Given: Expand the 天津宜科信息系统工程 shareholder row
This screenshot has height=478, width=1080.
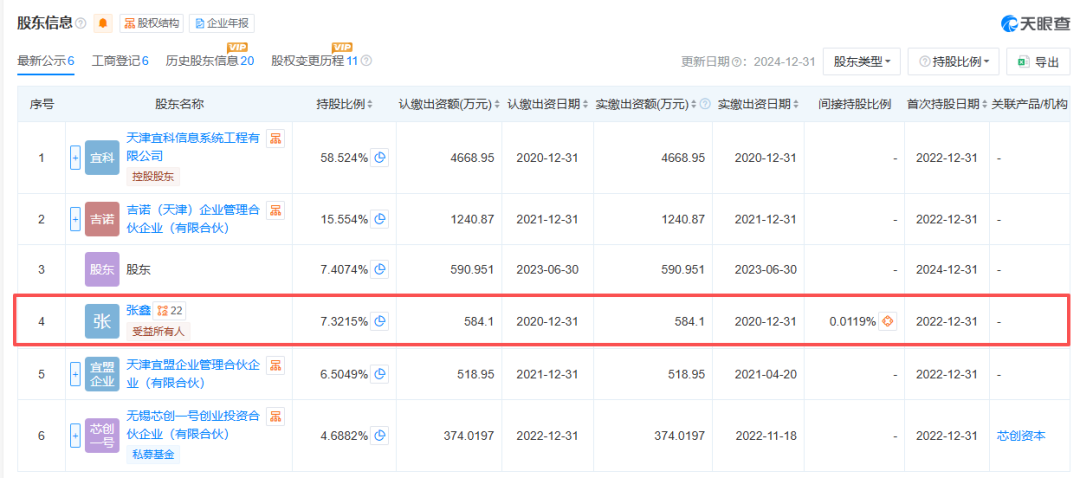Looking at the screenshot, I should pyautogui.click(x=76, y=158).
